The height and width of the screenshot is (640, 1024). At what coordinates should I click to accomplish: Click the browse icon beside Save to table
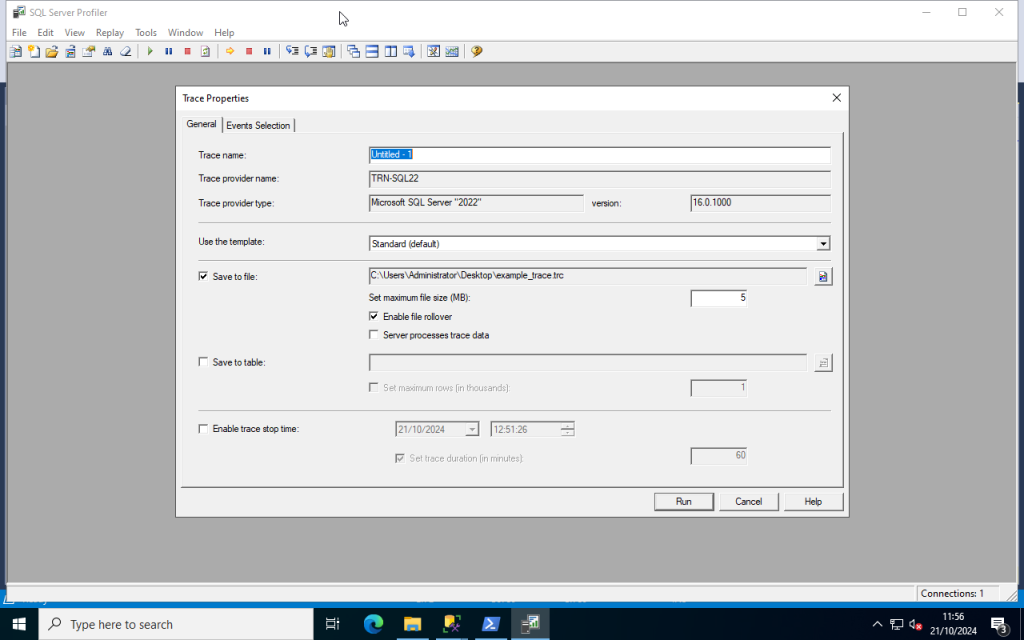pyautogui.click(x=823, y=362)
